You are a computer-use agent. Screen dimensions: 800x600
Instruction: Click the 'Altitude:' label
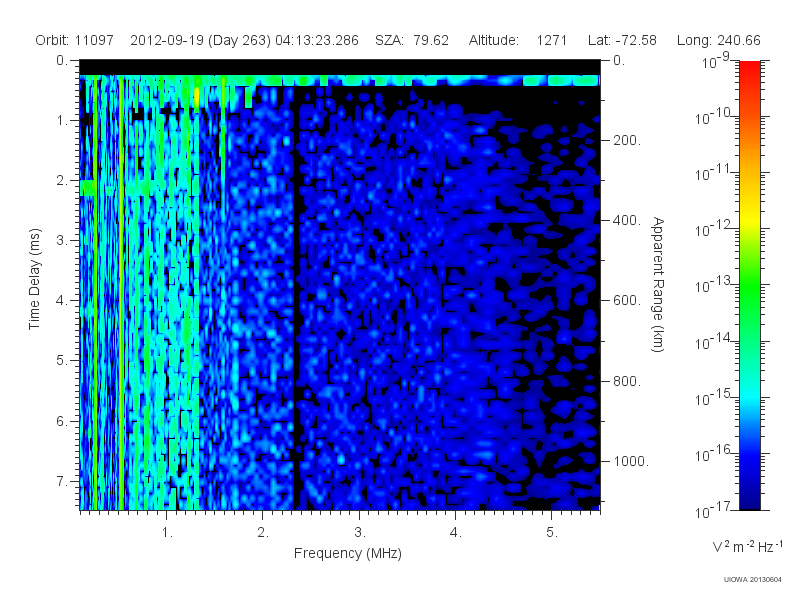click(494, 40)
